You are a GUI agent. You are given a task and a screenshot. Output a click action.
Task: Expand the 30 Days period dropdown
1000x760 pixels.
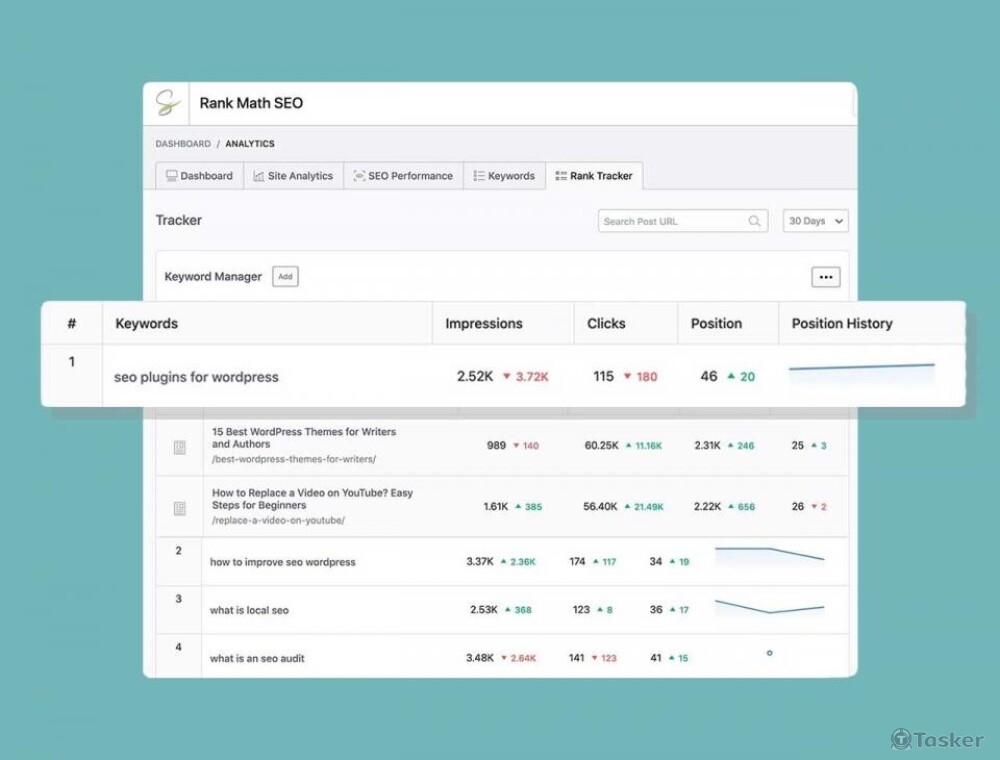coord(815,221)
